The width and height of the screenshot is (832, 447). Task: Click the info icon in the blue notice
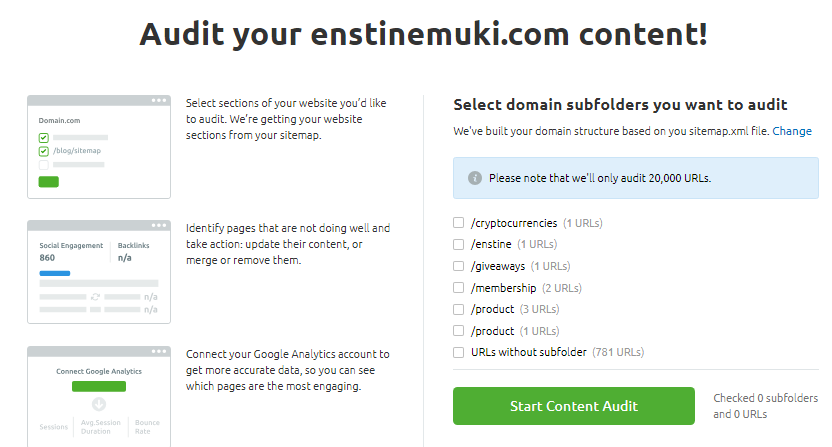pyautogui.click(x=474, y=178)
